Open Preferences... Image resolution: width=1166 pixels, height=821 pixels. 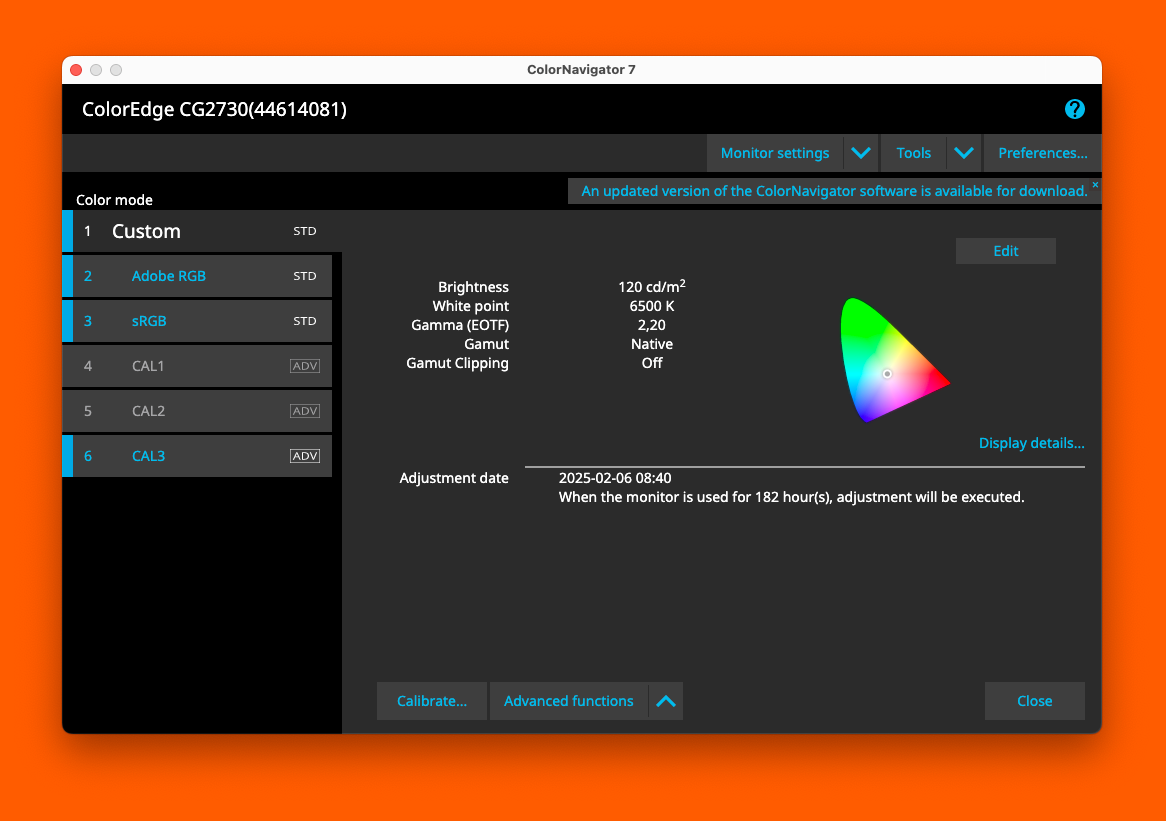1043,153
